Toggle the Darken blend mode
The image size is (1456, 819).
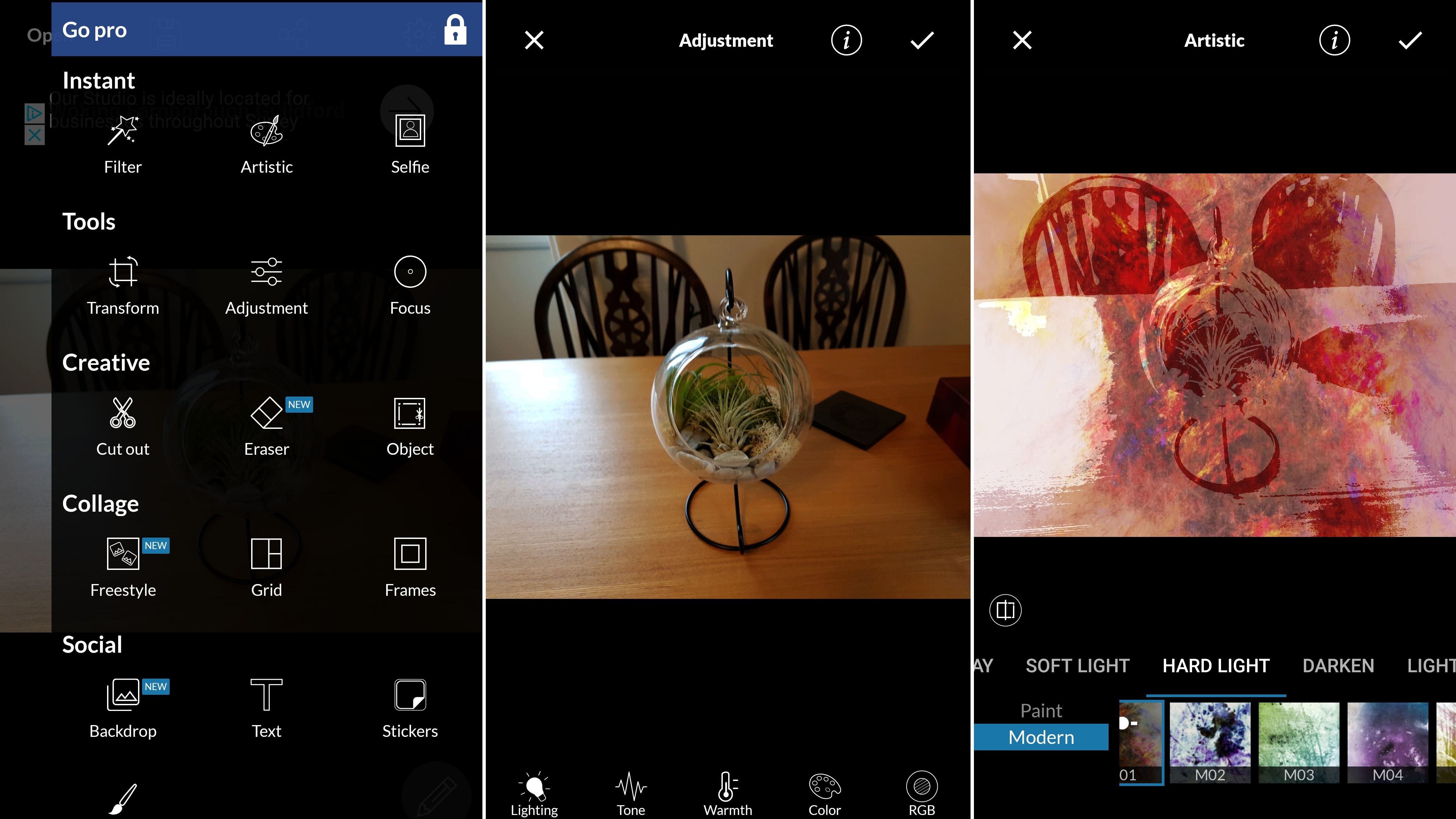[x=1338, y=665]
